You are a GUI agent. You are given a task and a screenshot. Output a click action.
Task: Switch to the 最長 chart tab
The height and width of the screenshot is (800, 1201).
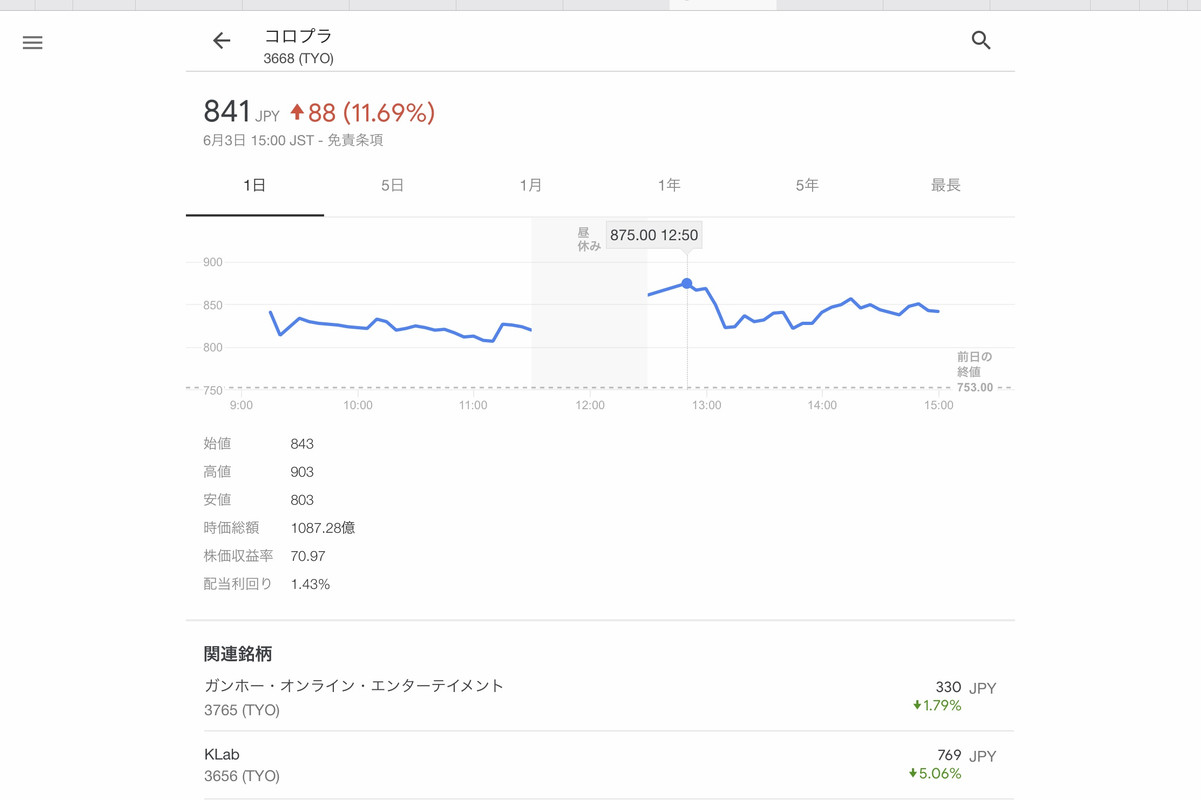tap(945, 185)
